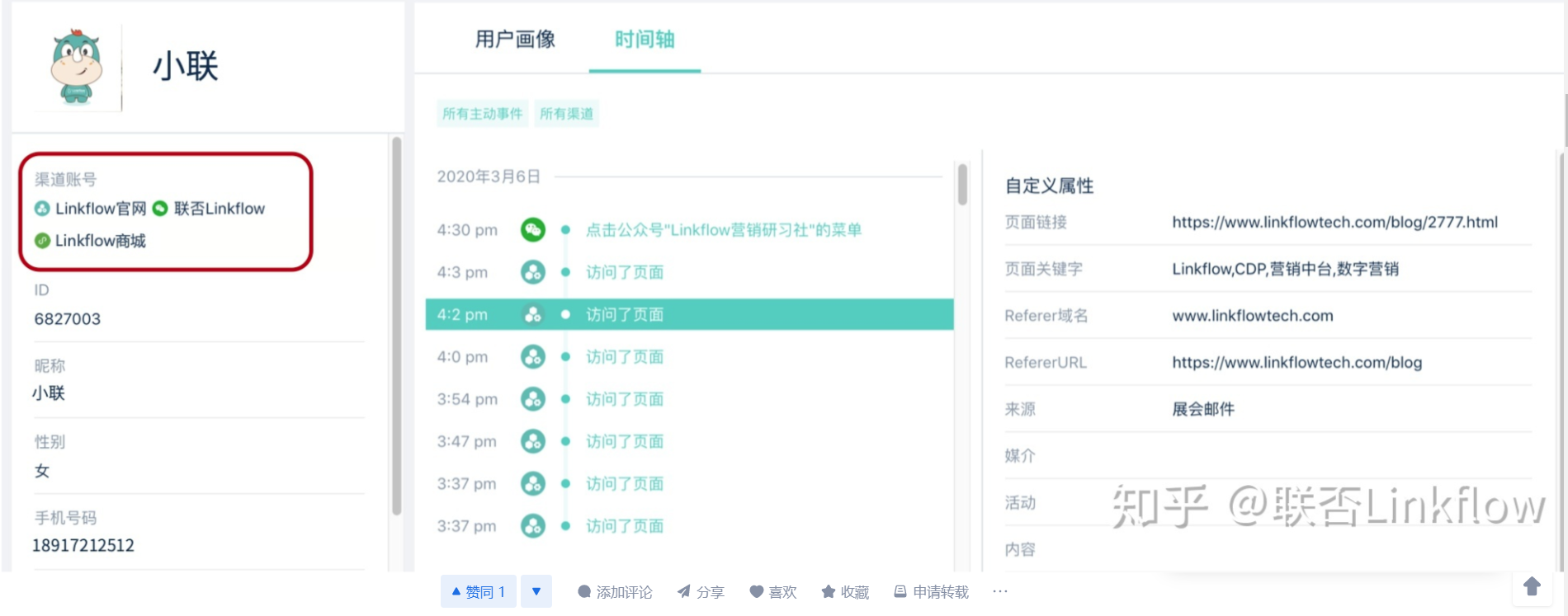Screen dimensions: 1568x616
Task: Click the 分享 share button
Action: (701, 592)
